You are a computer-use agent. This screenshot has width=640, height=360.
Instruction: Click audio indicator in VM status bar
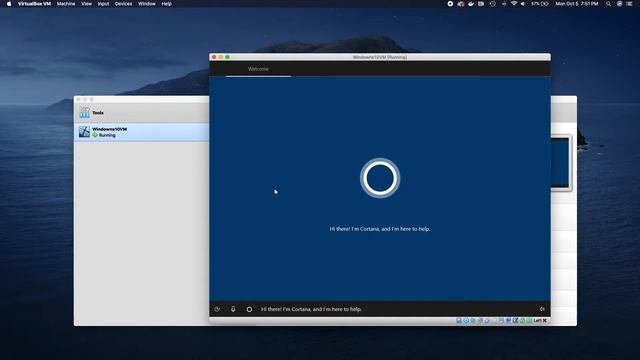point(473,321)
